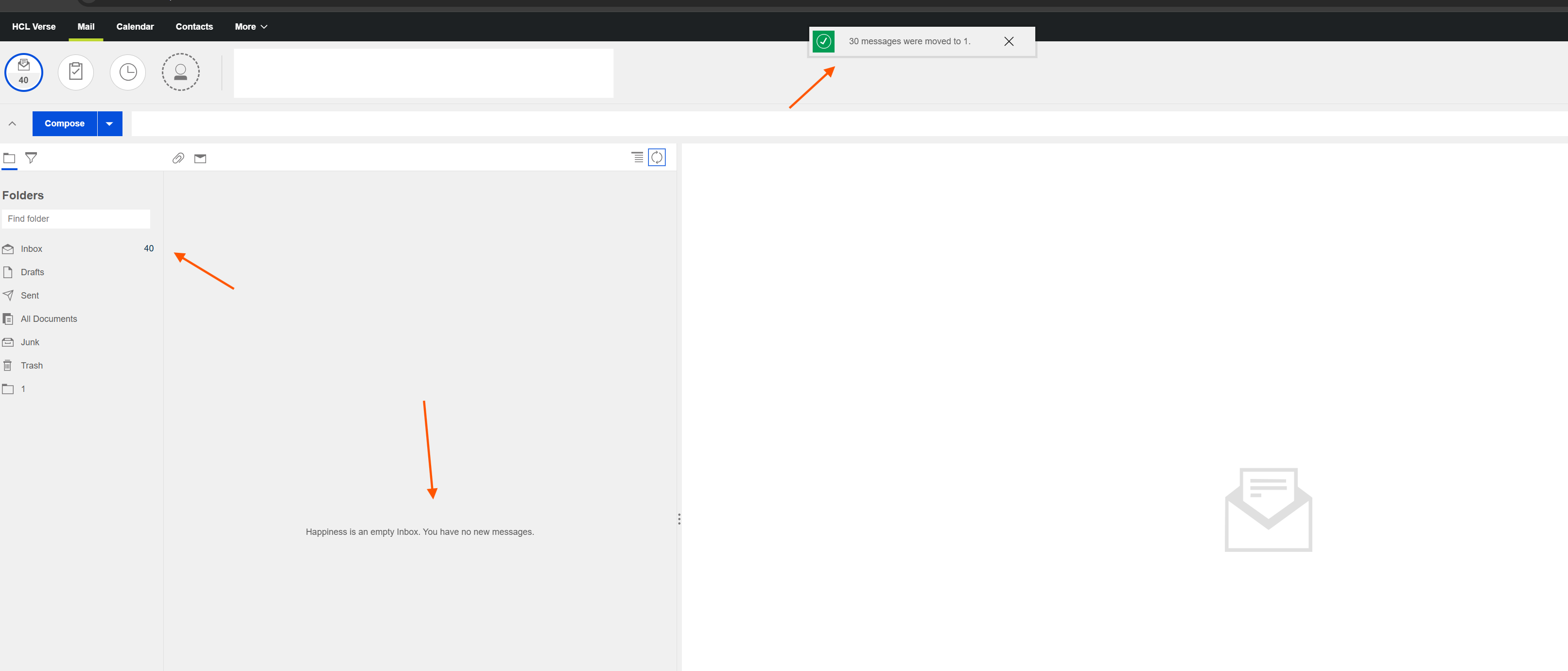Switch to the Mail tab

tap(86, 27)
